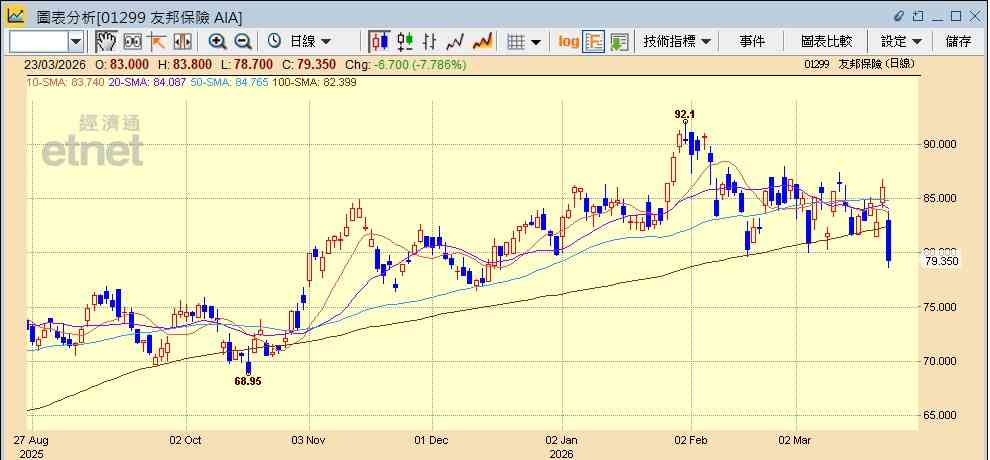Image resolution: width=990 pixels, height=460 pixels.
Task: Click the paperclip icon in title bar
Action: pyautogui.click(x=899, y=16)
